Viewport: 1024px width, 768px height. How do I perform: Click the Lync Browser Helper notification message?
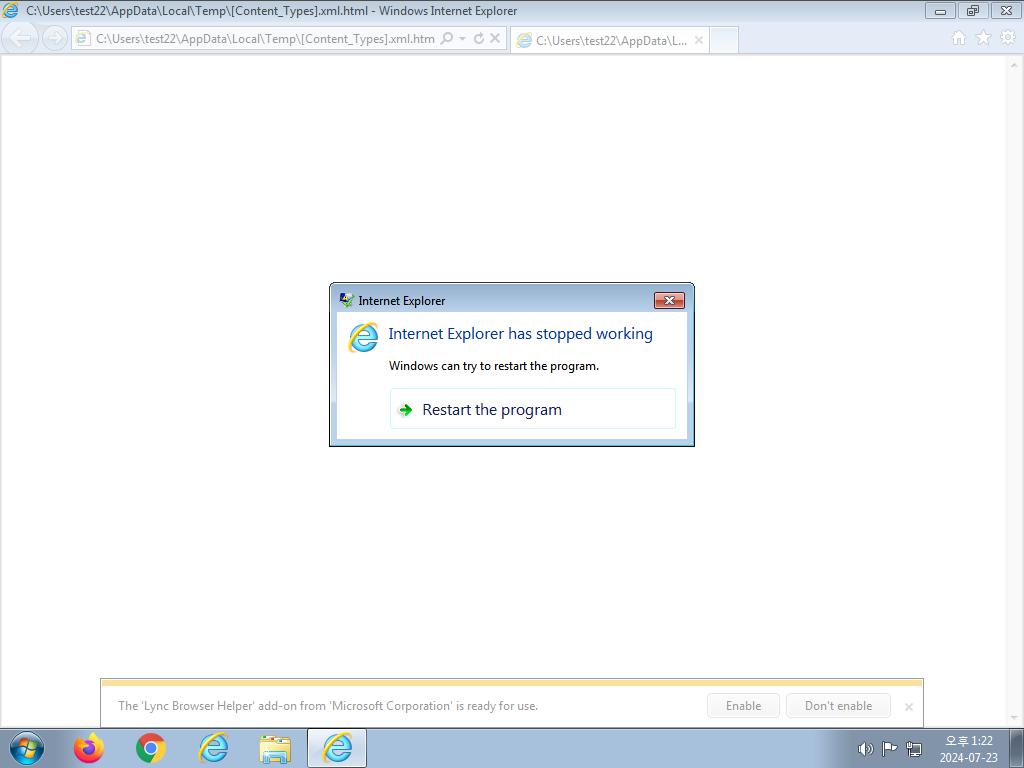pos(328,705)
